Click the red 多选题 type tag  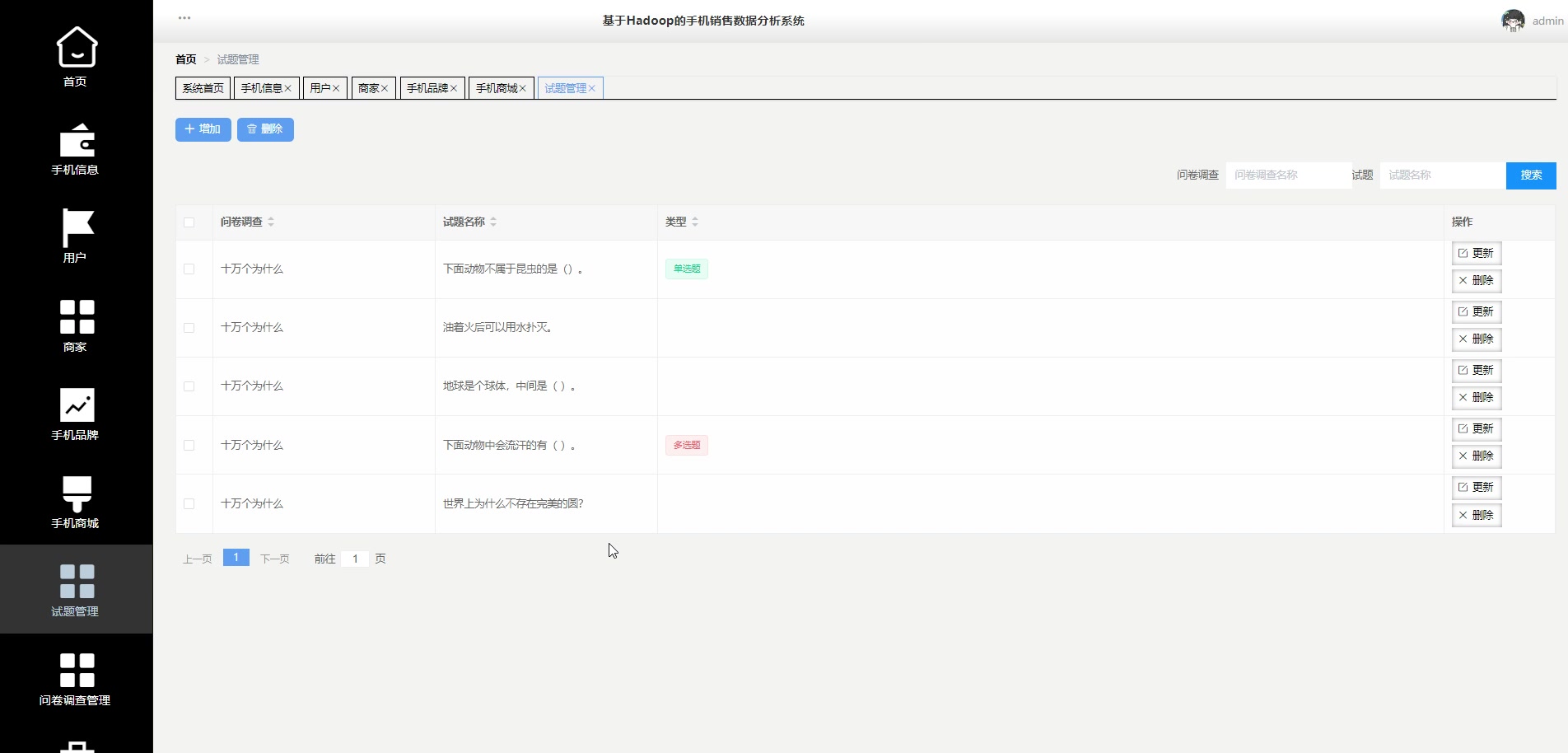(x=687, y=446)
